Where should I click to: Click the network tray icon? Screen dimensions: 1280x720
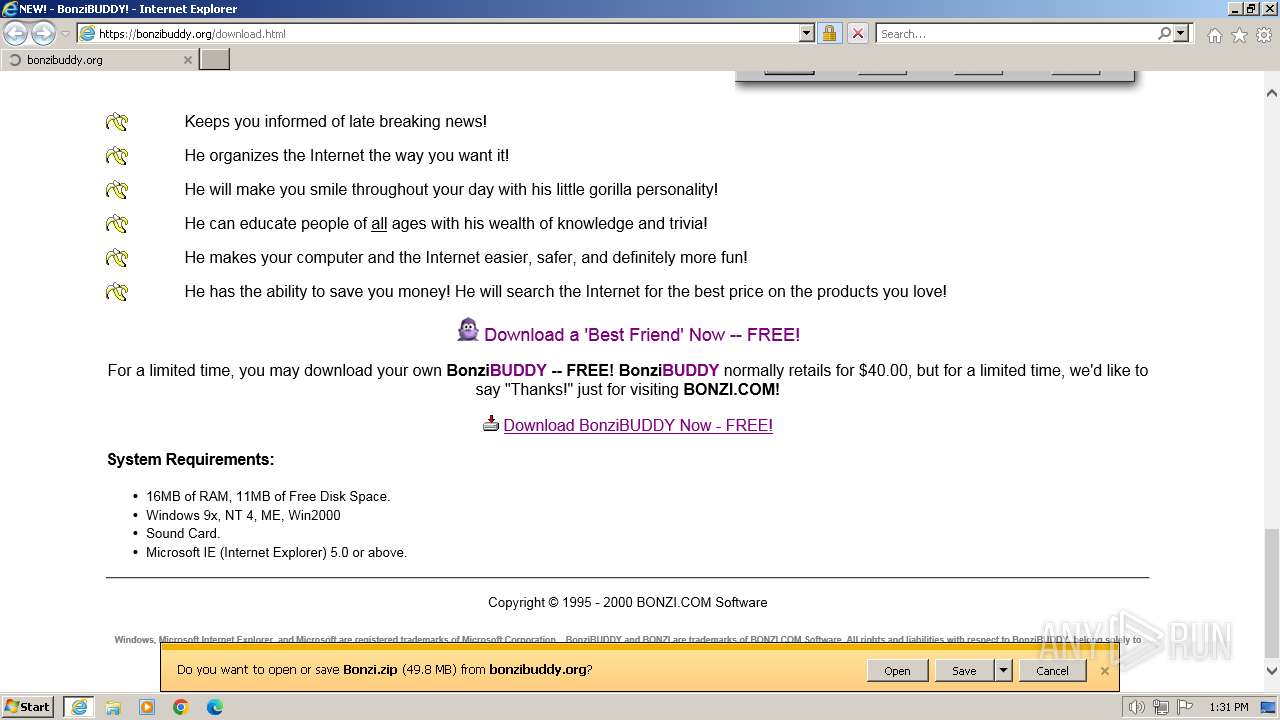point(1161,708)
